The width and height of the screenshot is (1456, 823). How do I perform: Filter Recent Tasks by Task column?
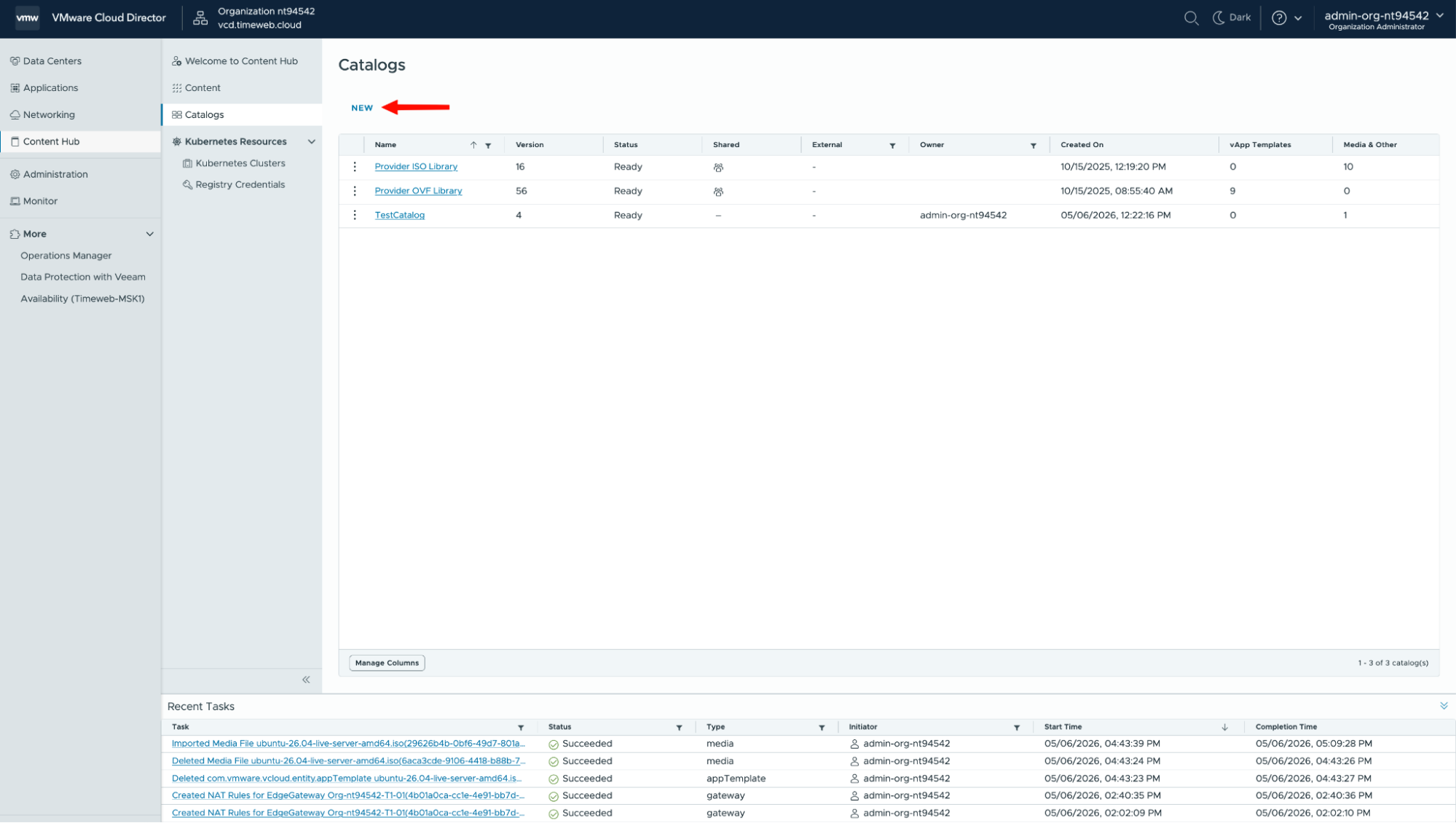coord(521,728)
